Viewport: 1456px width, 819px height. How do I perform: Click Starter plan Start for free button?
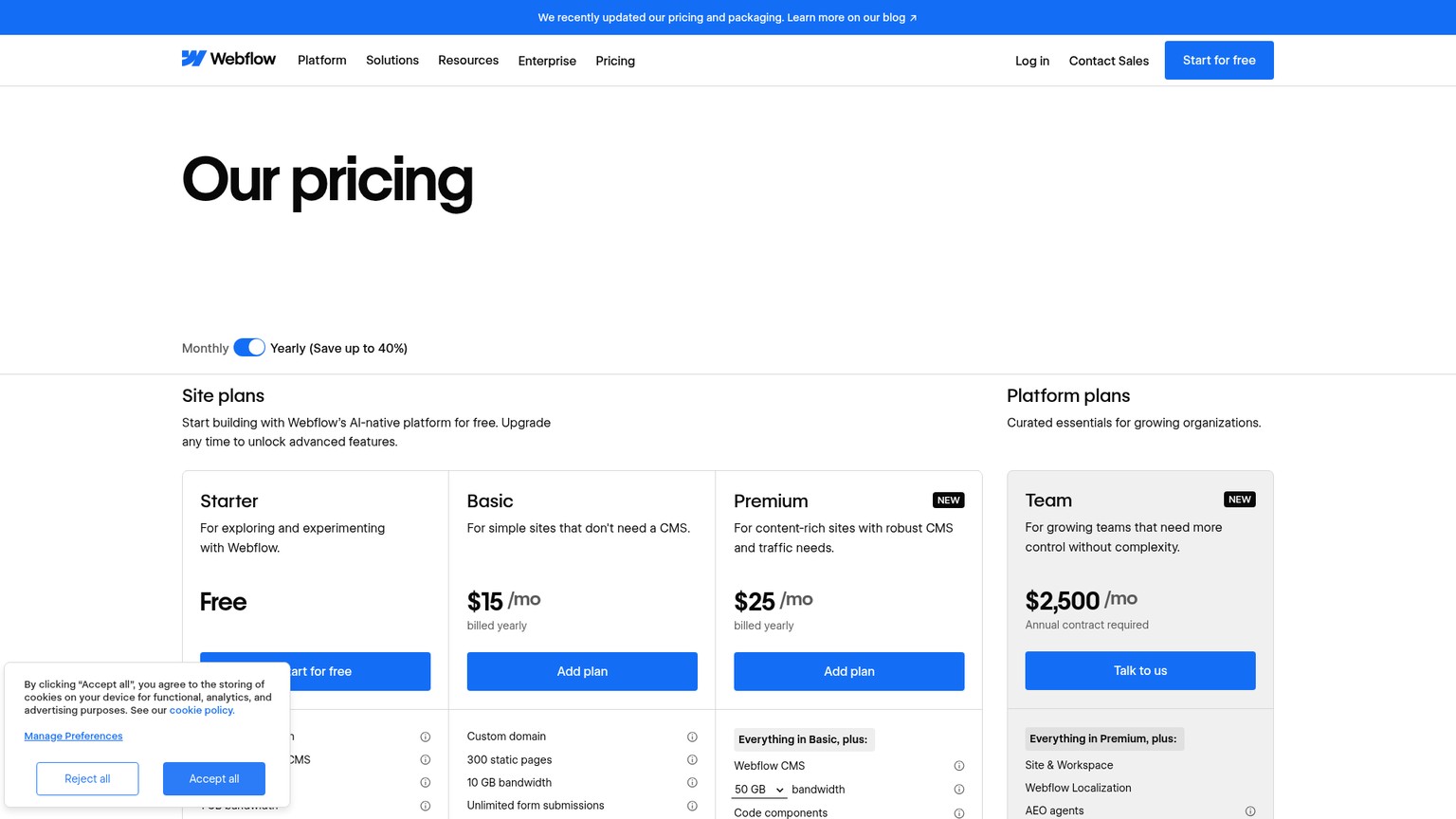point(360,671)
